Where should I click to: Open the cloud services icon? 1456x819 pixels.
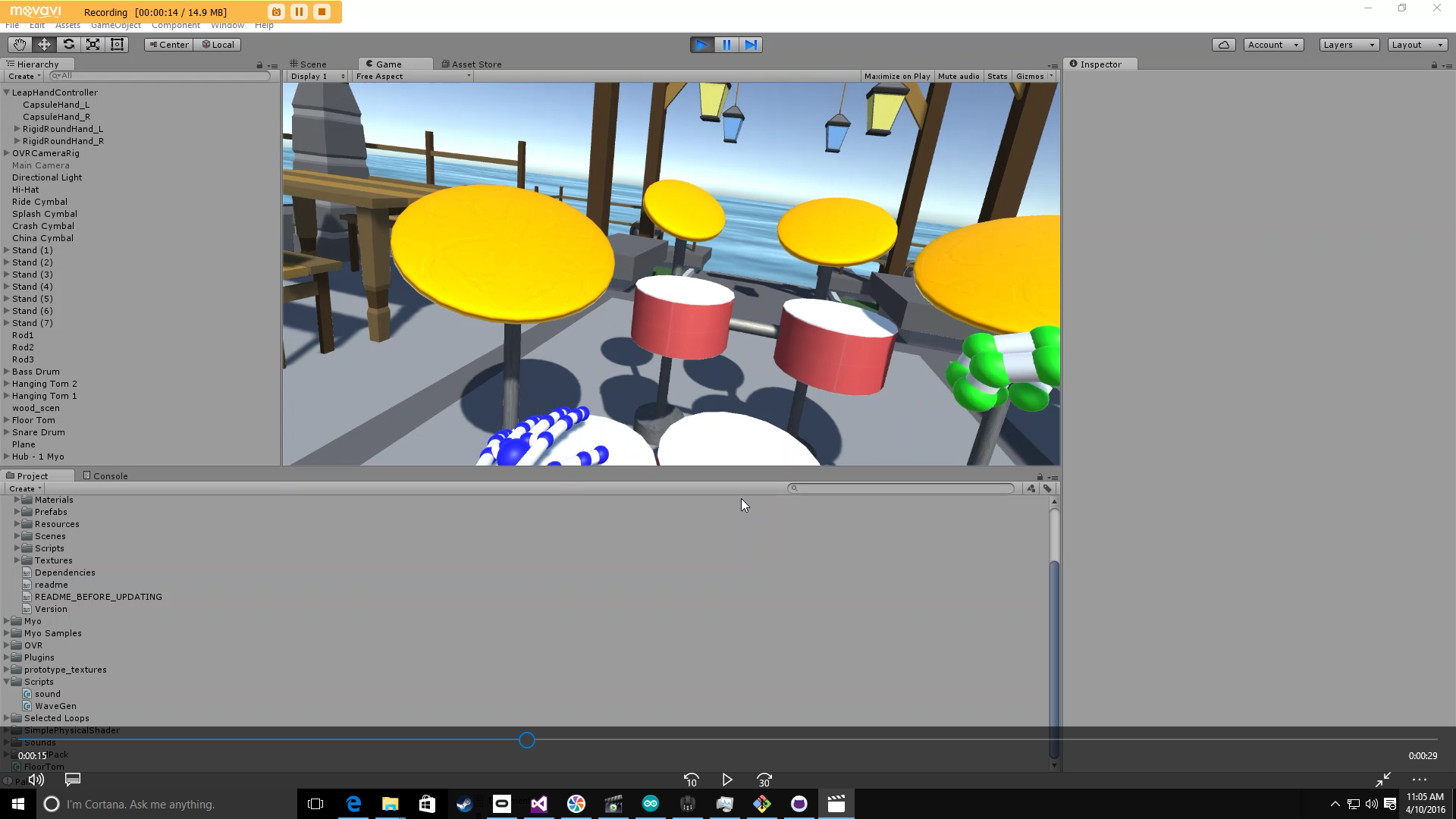click(1223, 45)
